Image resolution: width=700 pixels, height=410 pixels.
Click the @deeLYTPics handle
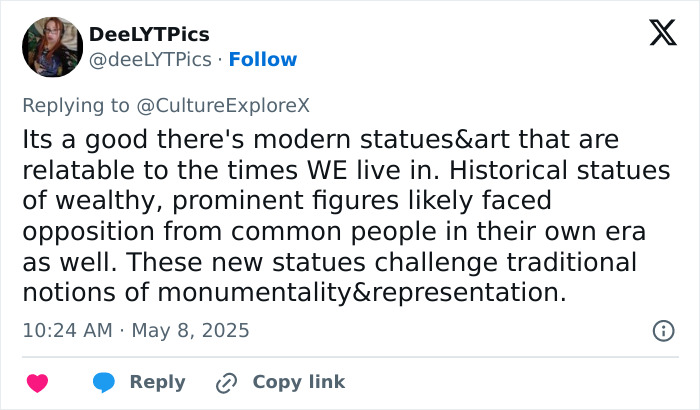point(150,59)
